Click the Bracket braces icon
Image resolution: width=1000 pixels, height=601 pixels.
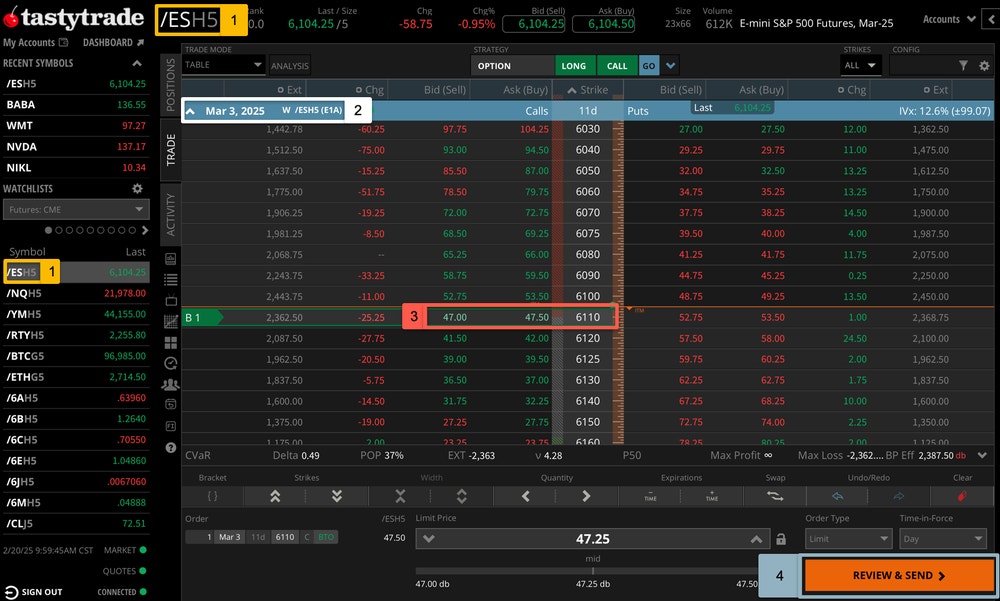(212, 496)
